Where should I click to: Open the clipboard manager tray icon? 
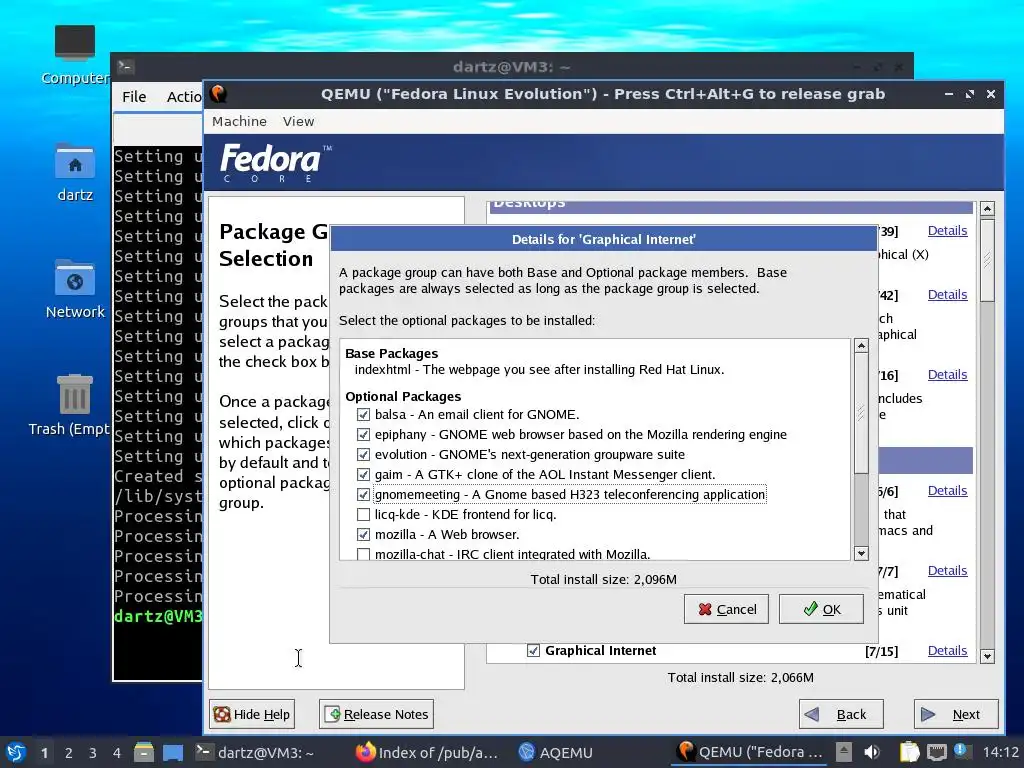[x=909, y=752]
